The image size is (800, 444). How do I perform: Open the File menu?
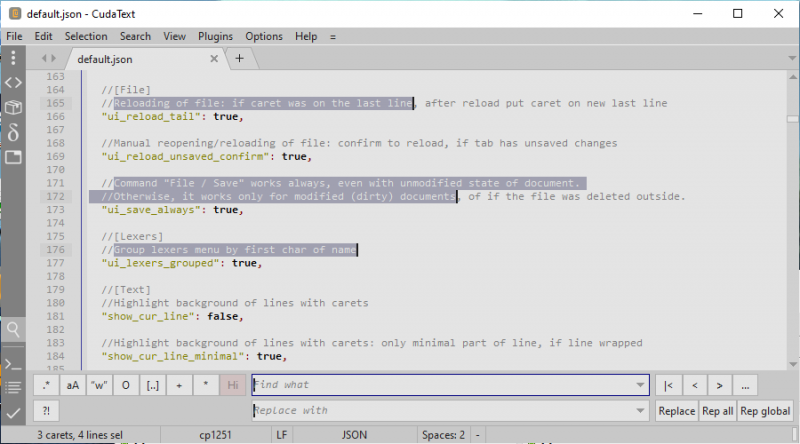tap(14, 36)
